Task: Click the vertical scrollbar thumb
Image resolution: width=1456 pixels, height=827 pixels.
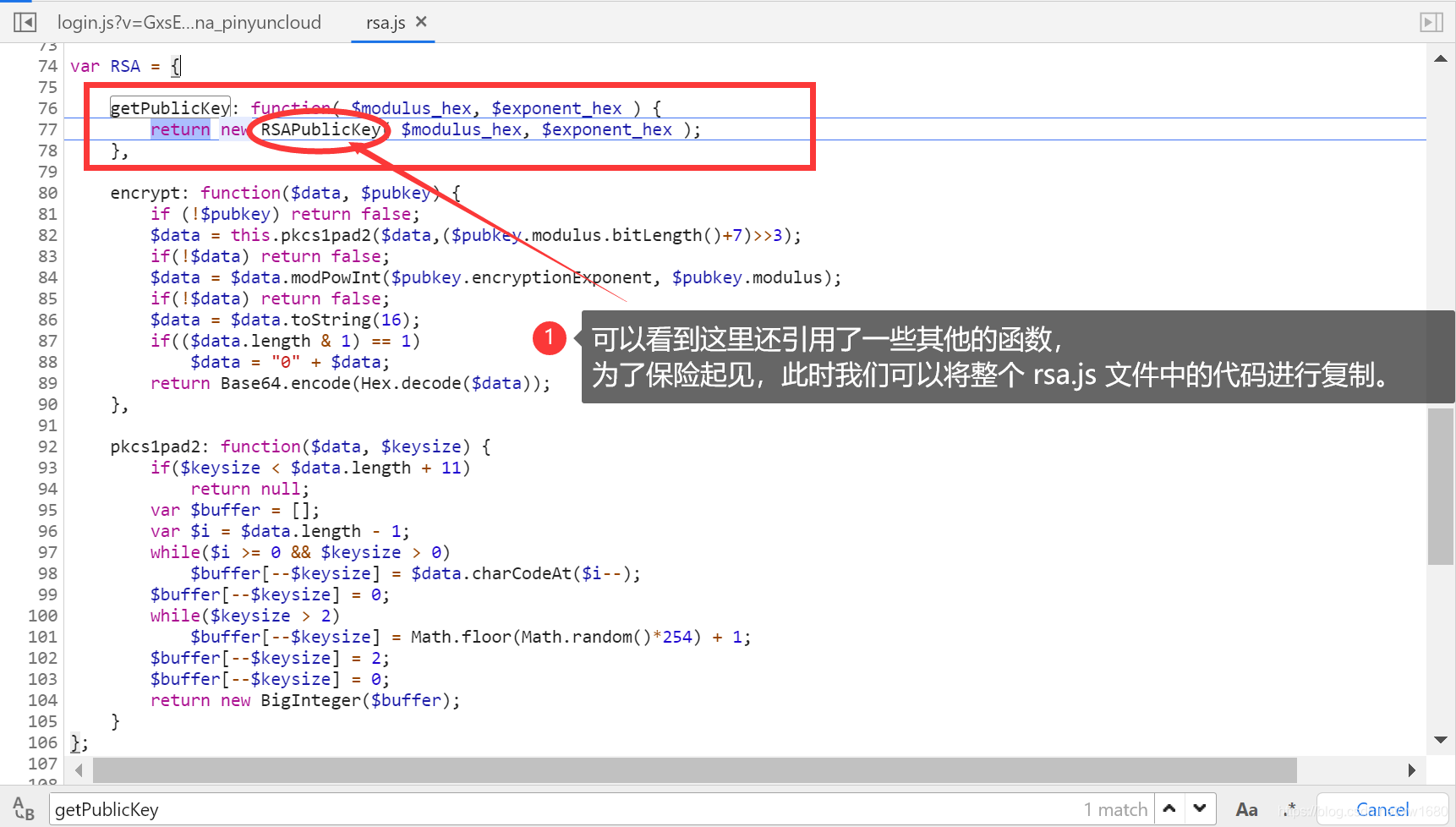Action: click(1441, 486)
